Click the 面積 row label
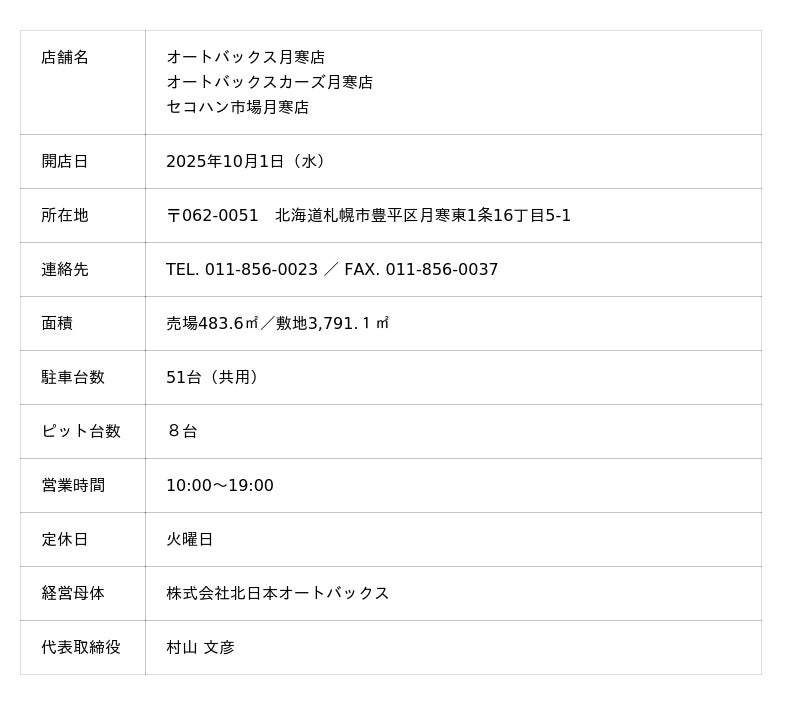Screen dimensions: 800x705 coord(57,324)
